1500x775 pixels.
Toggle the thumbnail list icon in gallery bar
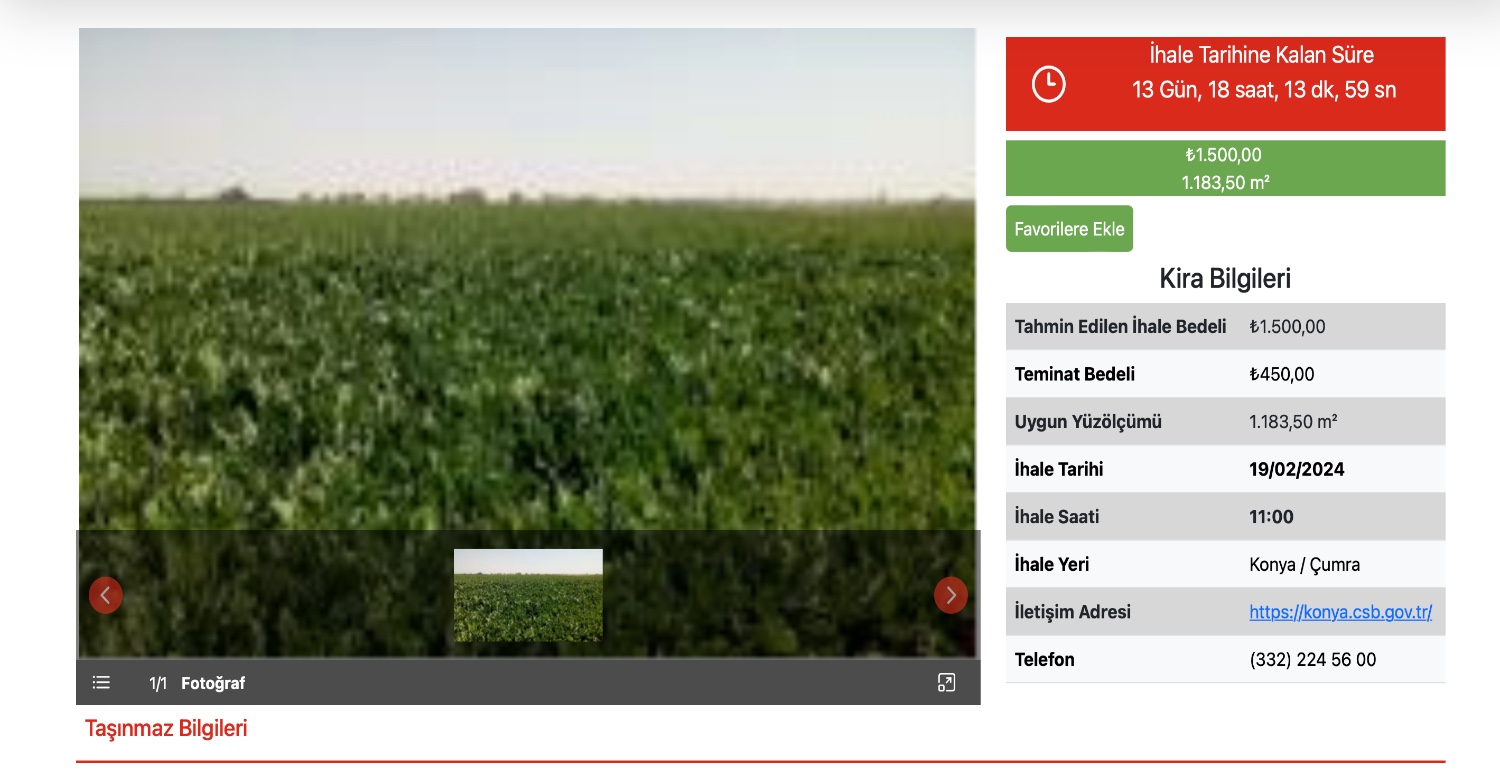point(101,683)
